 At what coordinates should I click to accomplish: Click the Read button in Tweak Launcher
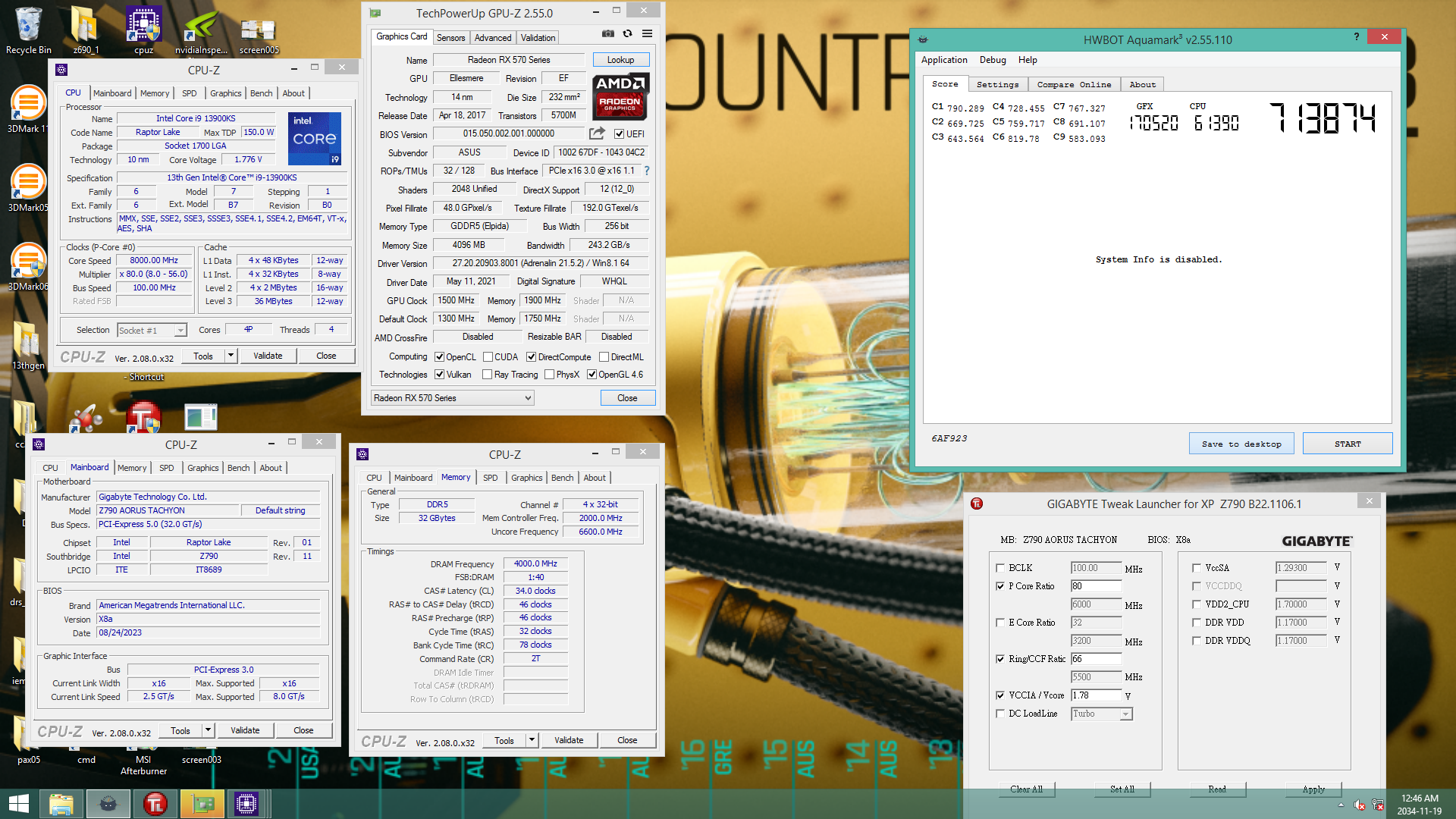[1217, 789]
